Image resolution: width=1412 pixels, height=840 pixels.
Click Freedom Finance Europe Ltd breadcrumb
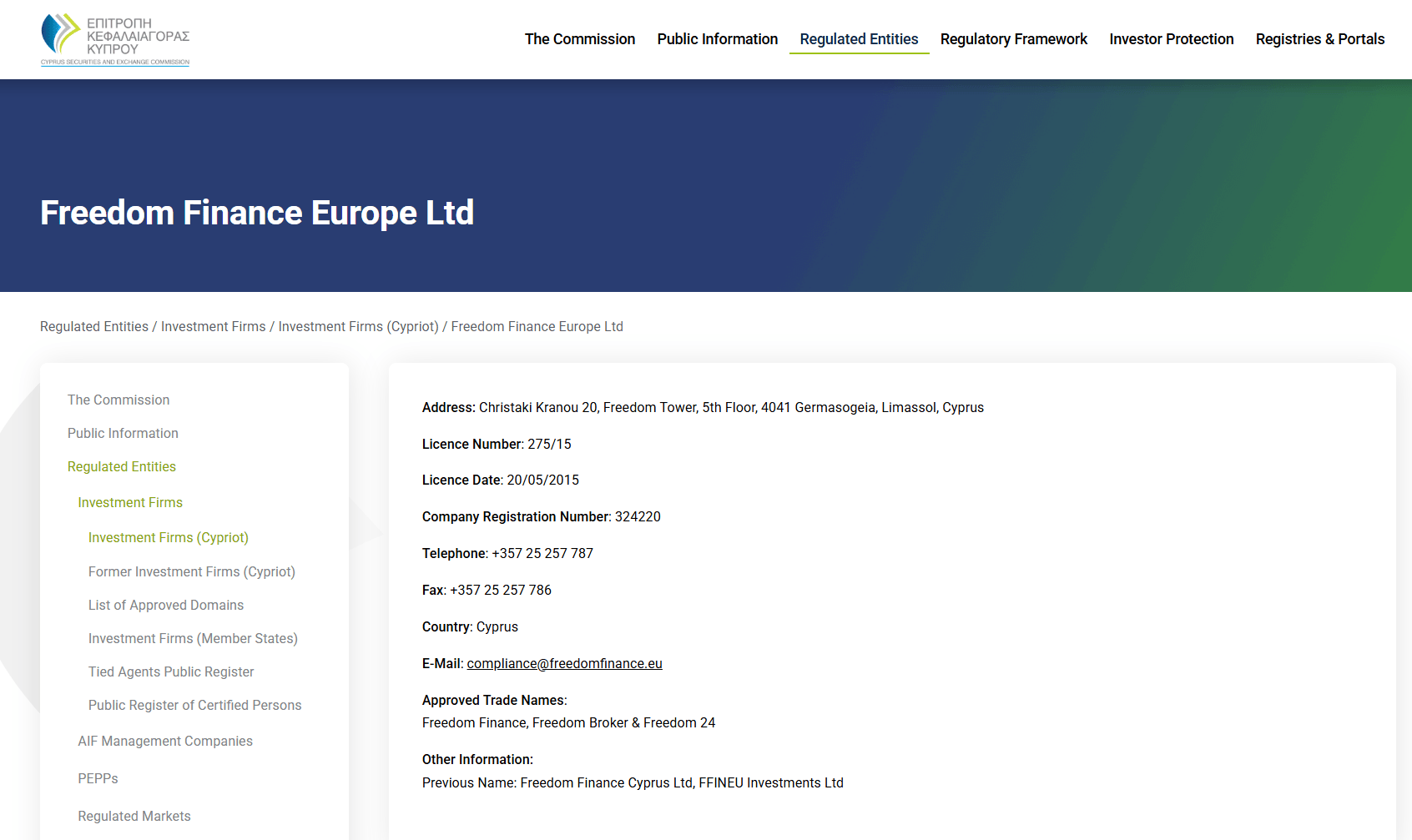point(537,327)
